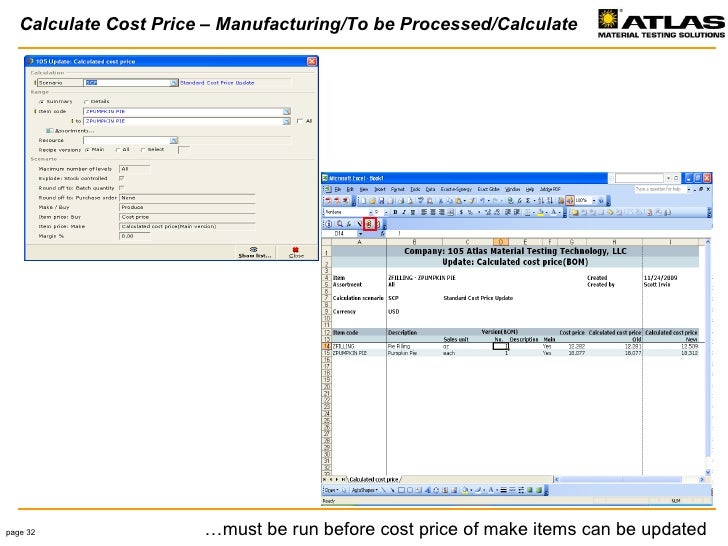Open the Data menu in Excel
Image resolution: width=728 pixels, height=546 pixels.
[430, 189]
